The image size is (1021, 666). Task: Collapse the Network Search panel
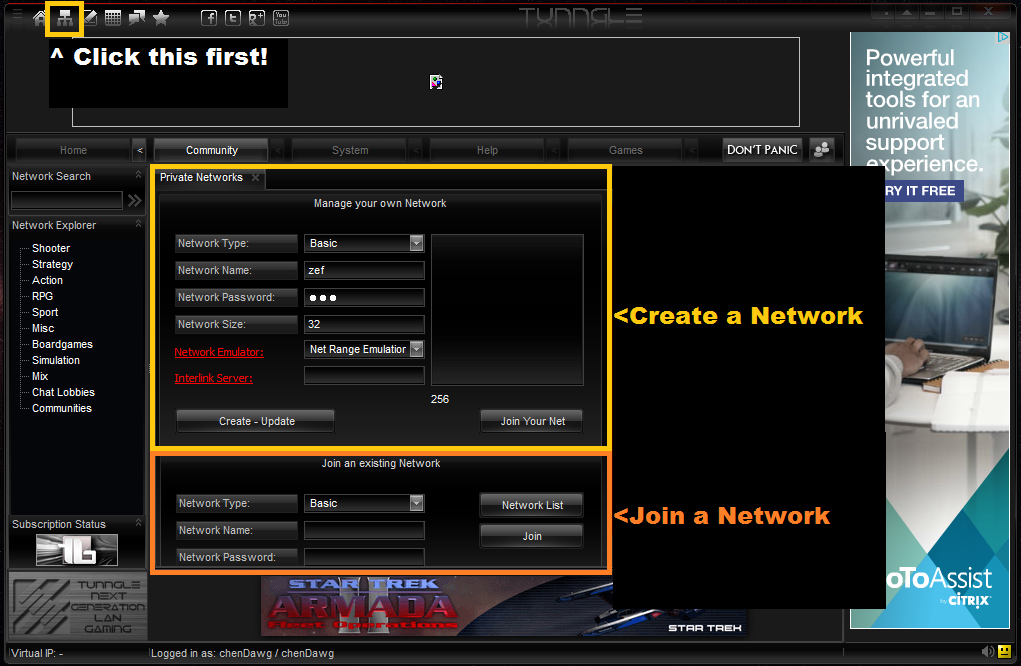click(x=138, y=176)
